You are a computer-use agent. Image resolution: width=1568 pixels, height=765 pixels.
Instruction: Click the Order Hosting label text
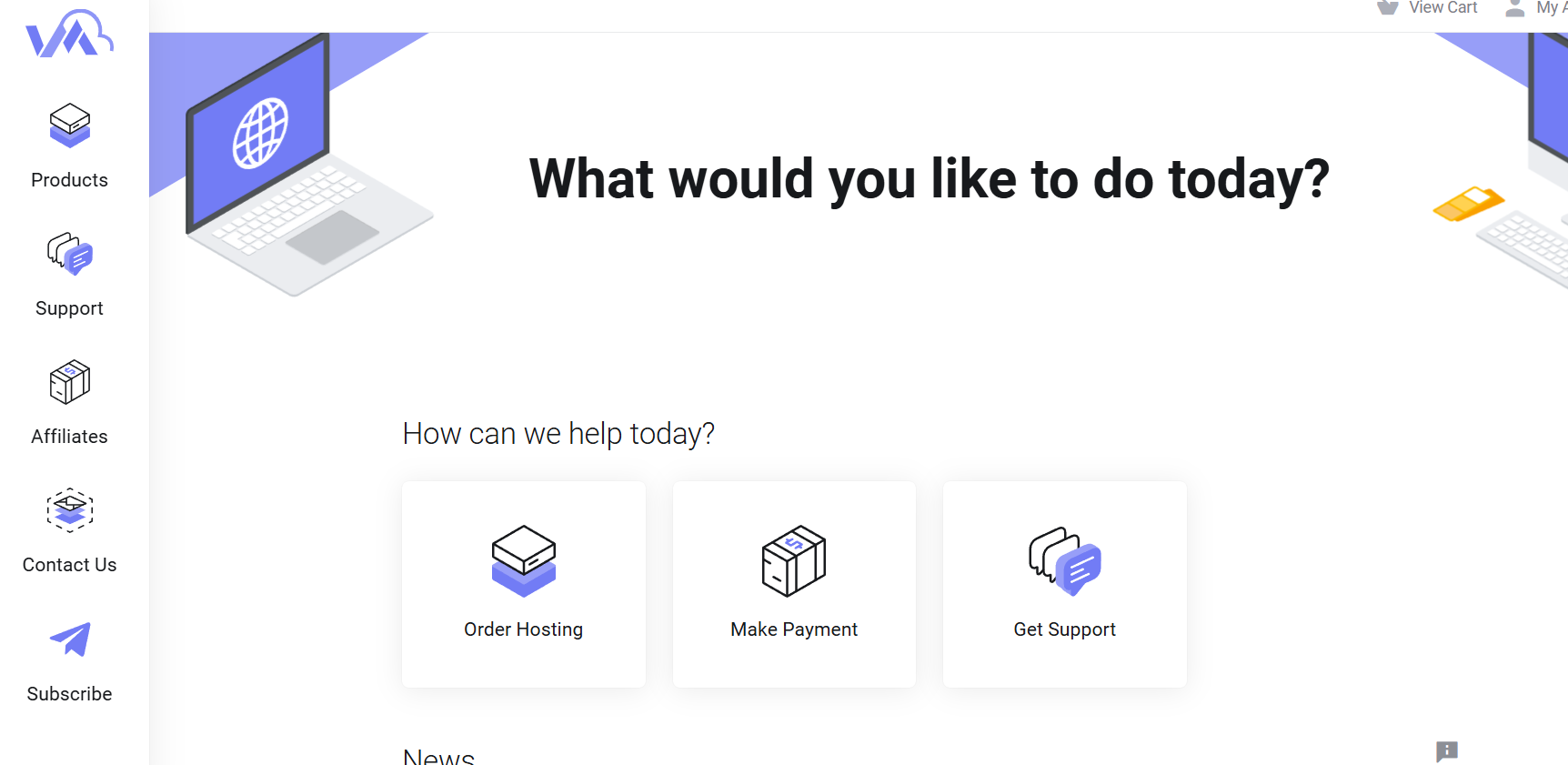(x=524, y=629)
